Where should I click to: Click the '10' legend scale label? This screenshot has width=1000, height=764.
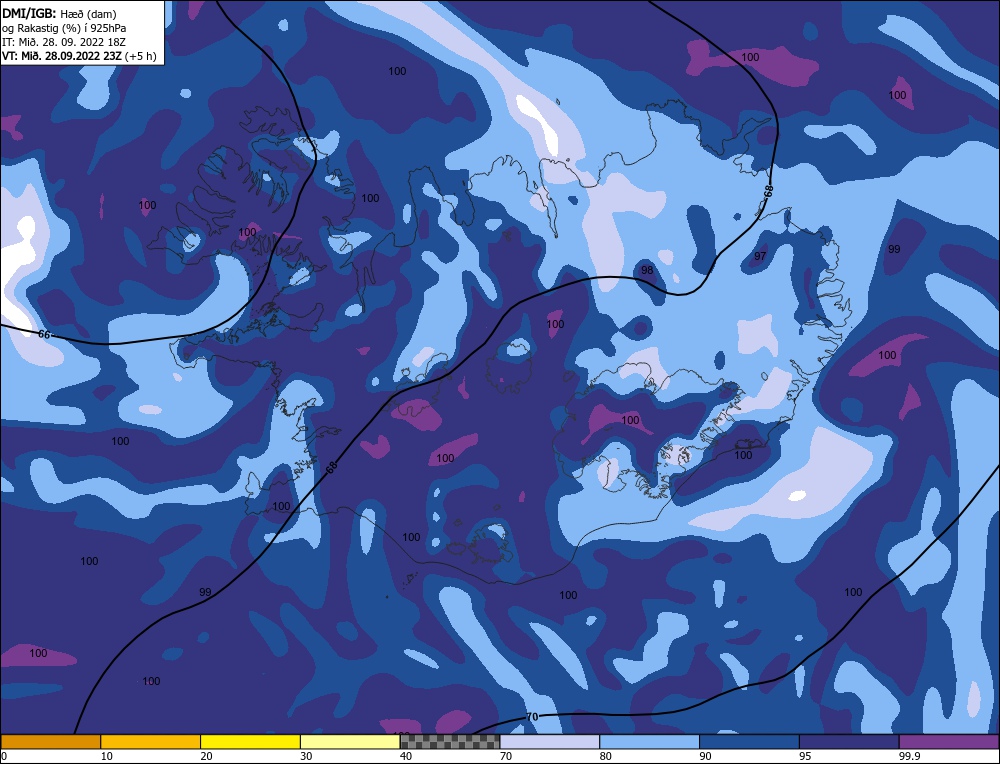[x=107, y=756]
